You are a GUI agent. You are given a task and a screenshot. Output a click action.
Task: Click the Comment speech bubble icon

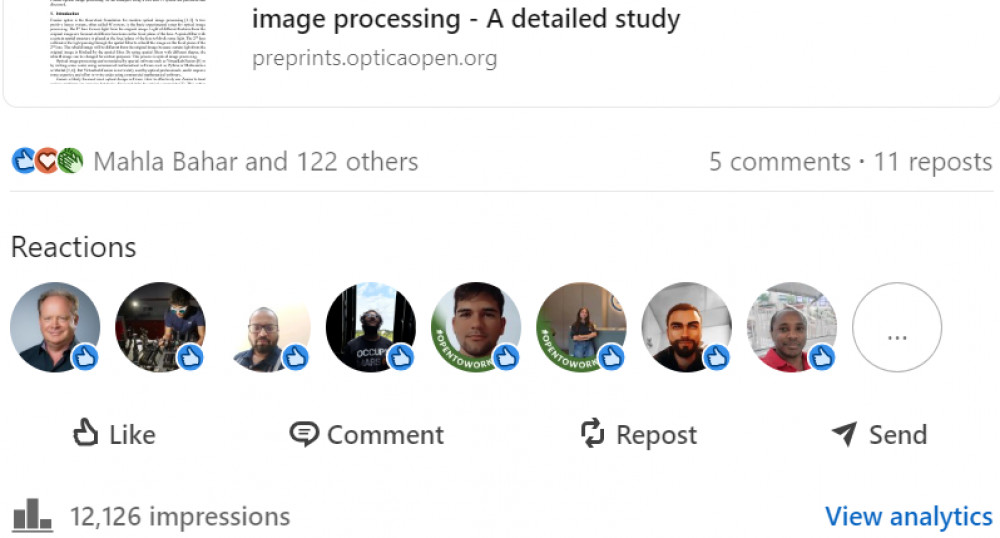304,433
